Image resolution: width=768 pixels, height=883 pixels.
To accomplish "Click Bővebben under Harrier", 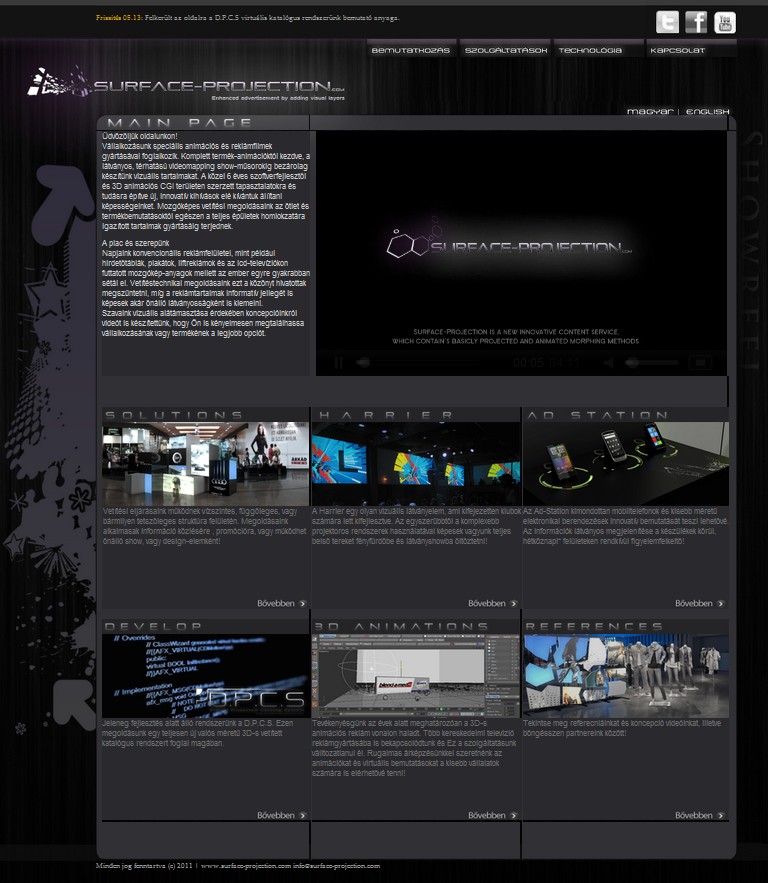I will pyautogui.click(x=493, y=603).
